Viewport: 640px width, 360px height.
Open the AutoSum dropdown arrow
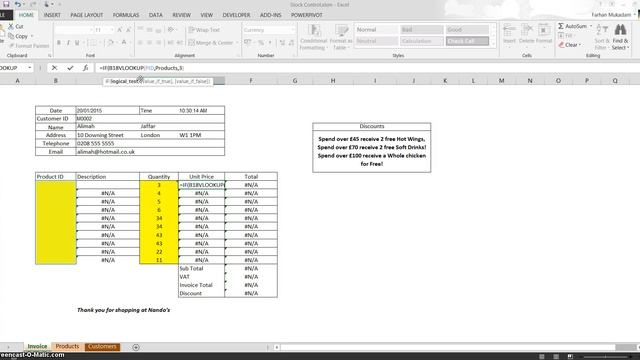click(591, 26)
